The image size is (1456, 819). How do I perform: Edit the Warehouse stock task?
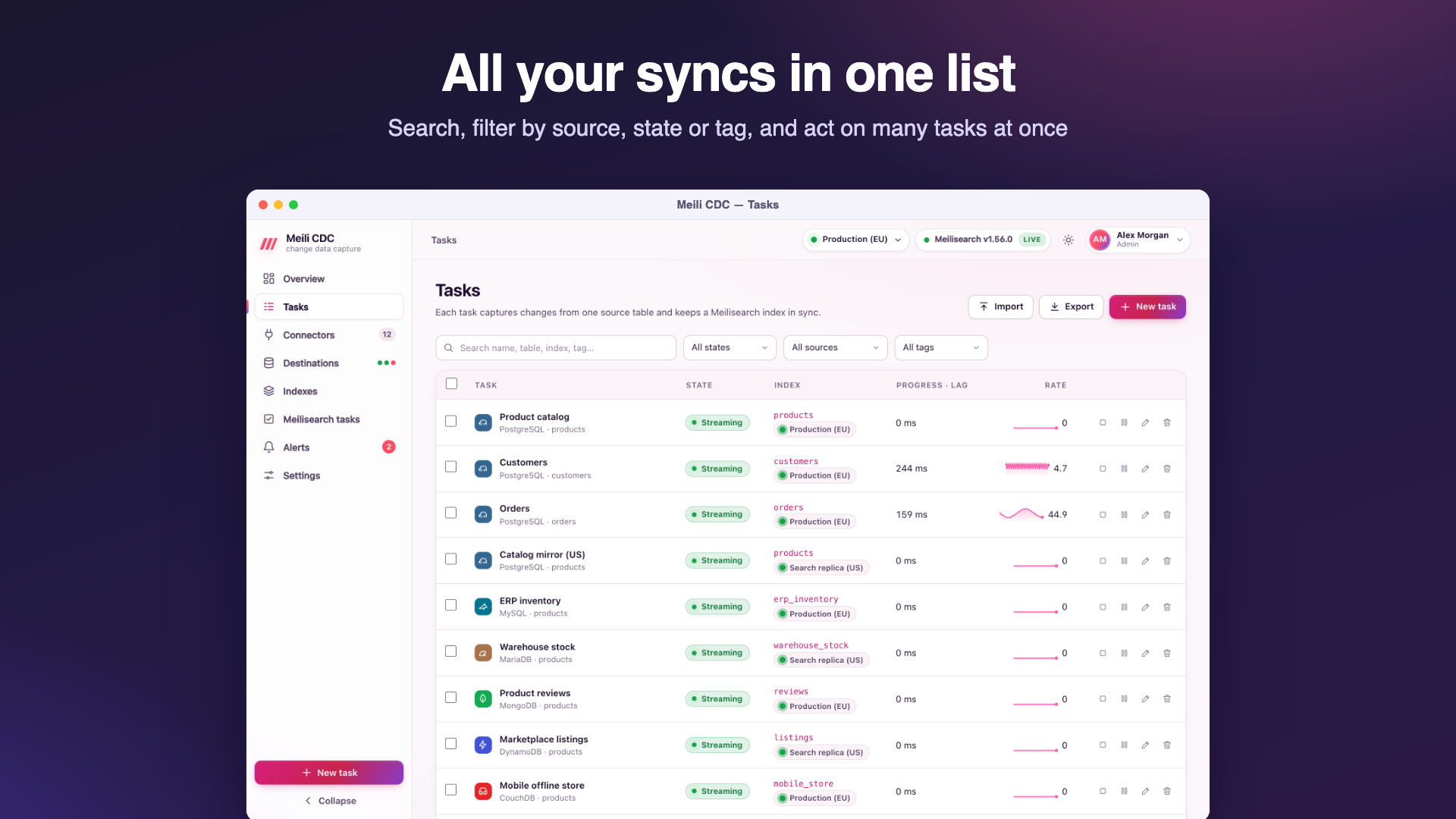[1145, 653]
